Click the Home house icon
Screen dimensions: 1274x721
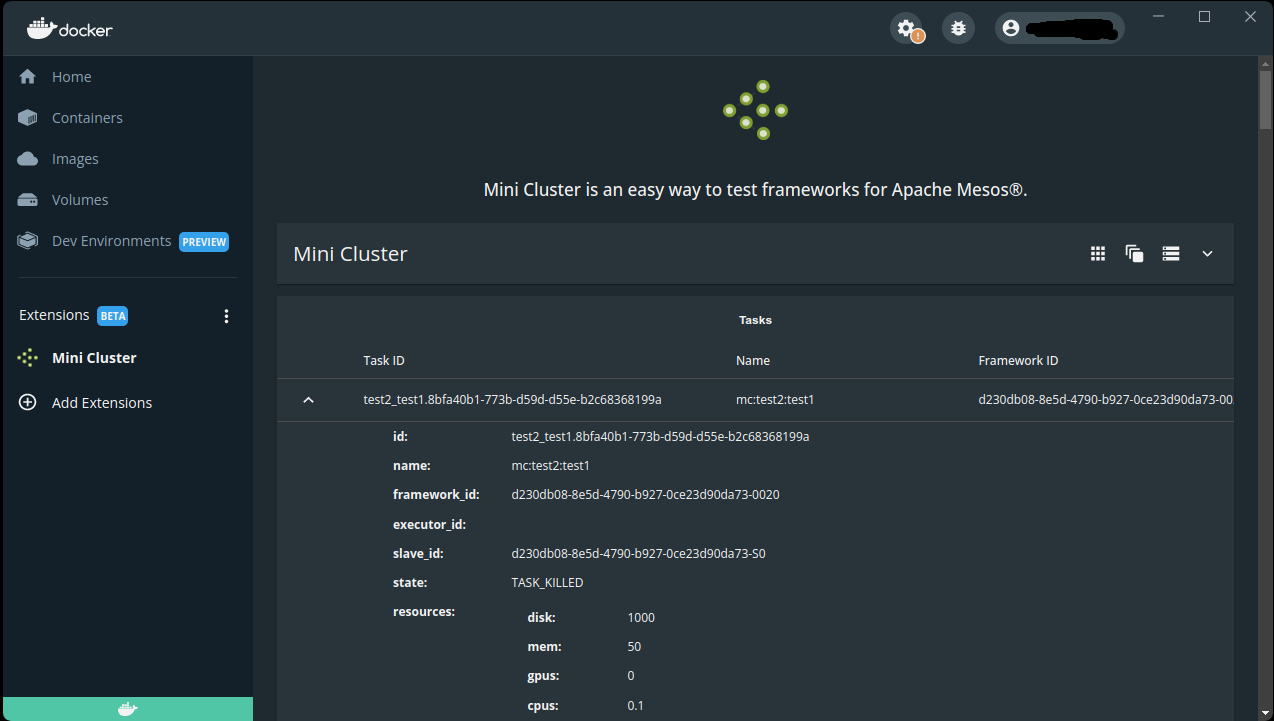(x=28, y=77)
